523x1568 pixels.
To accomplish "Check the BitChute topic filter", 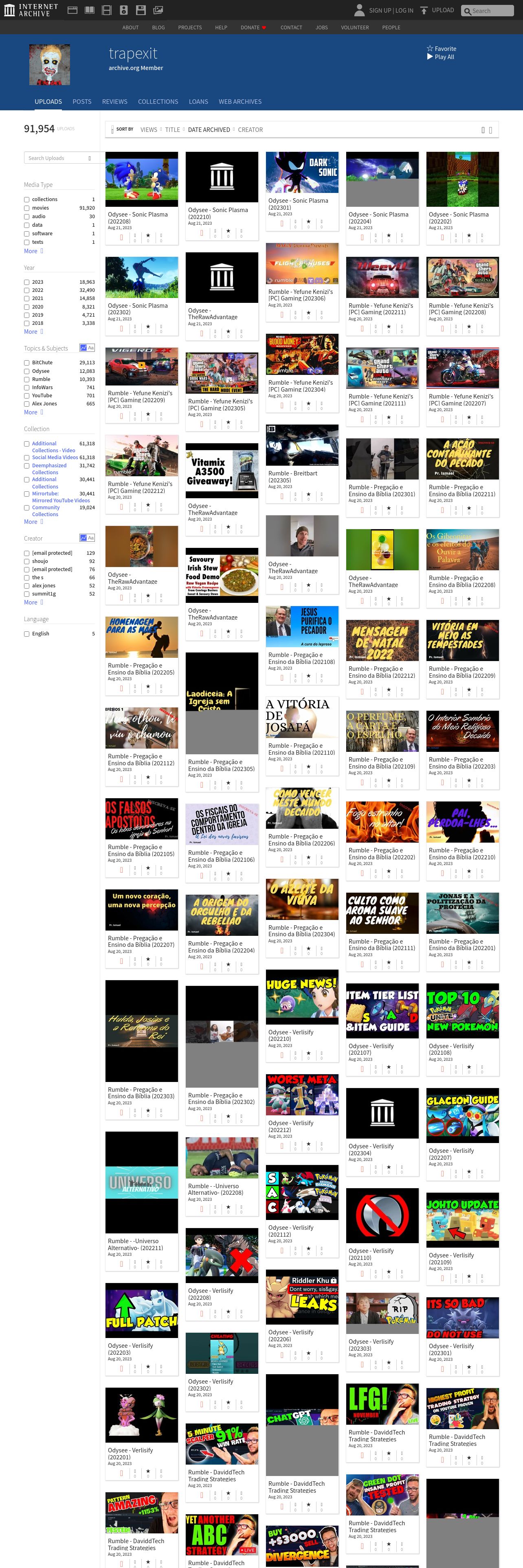I will 27,363.
